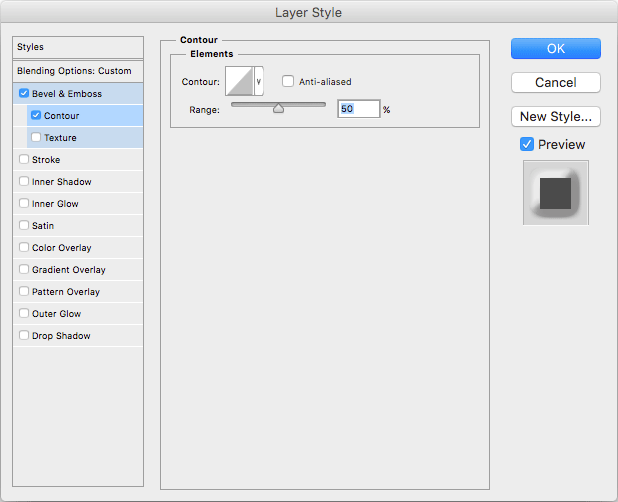This screenshot has width=618, height=502.
Task: Click the style preview thumbnail
Action: click(556, 193)
